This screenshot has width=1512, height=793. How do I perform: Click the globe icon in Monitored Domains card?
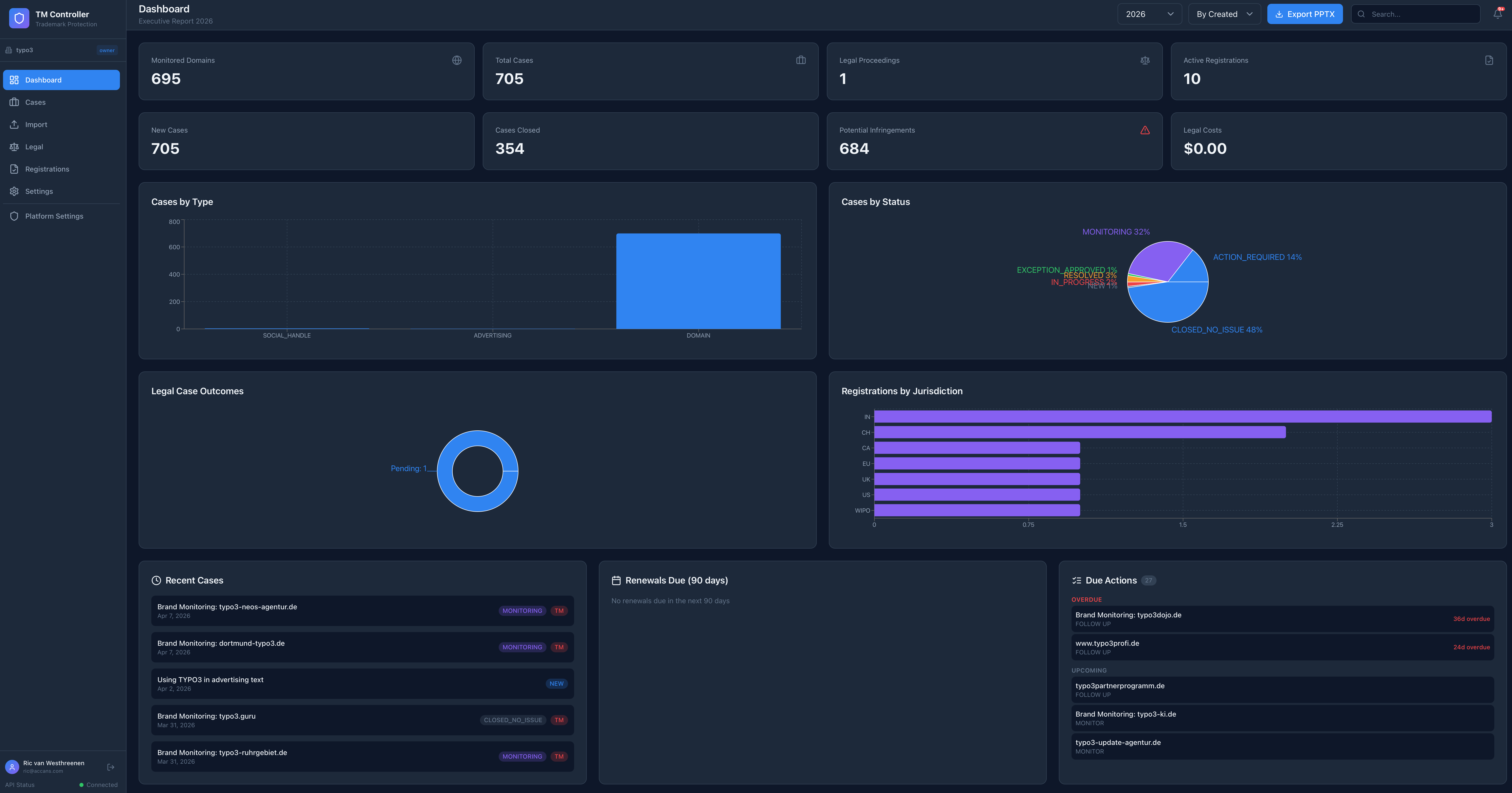tap(457, 60)
